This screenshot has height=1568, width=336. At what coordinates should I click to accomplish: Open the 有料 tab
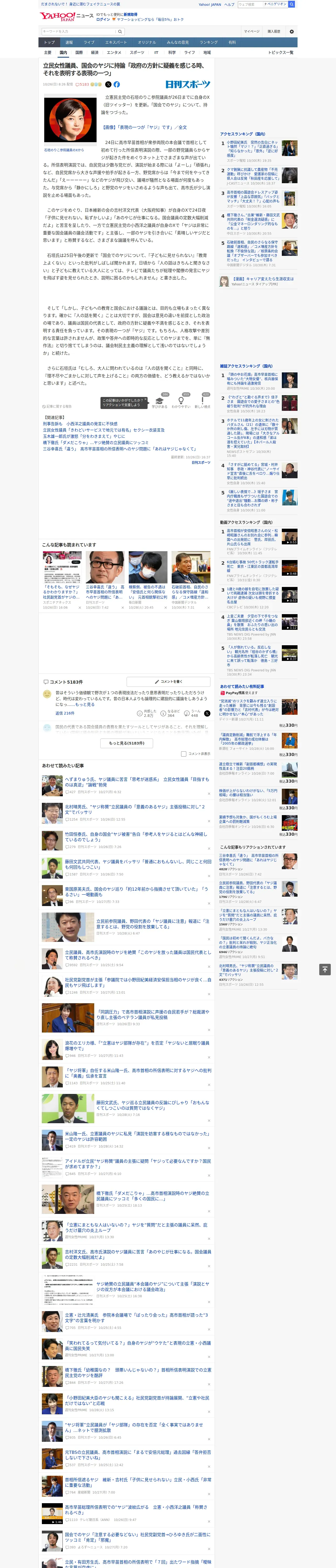232,43
